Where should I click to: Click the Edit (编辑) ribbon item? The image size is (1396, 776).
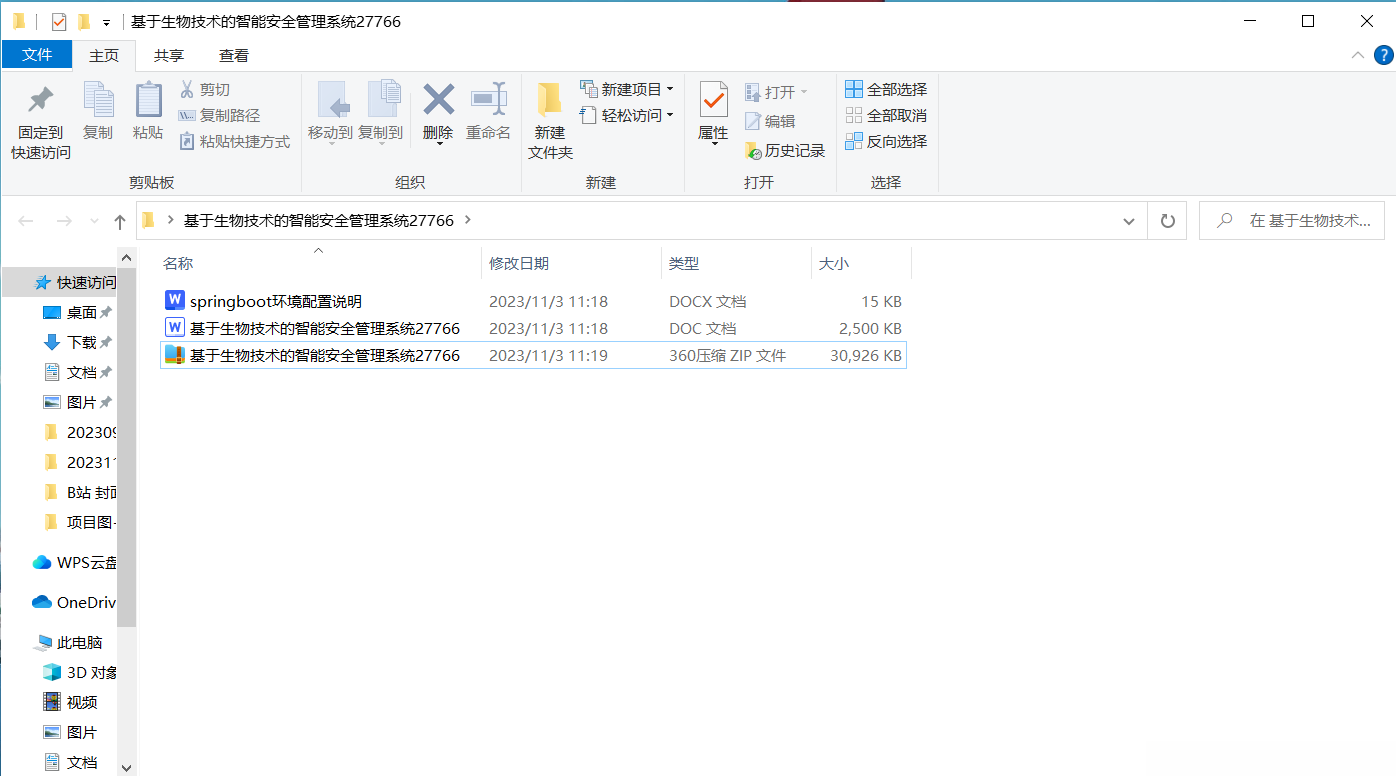tap(770, 121)
